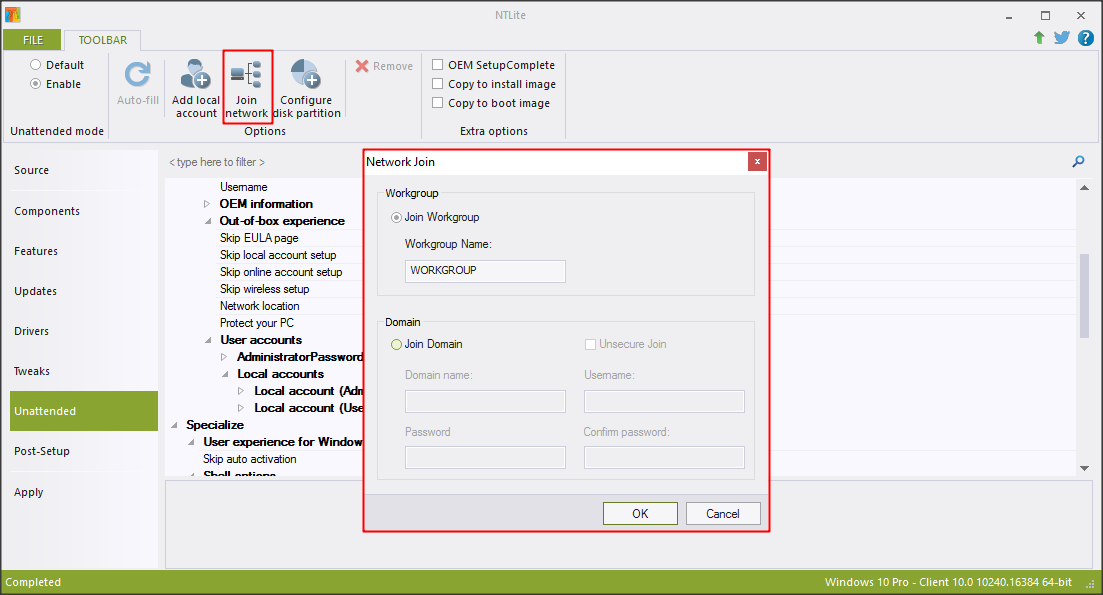Select Default unattended mode radio

tap(36, 65)
